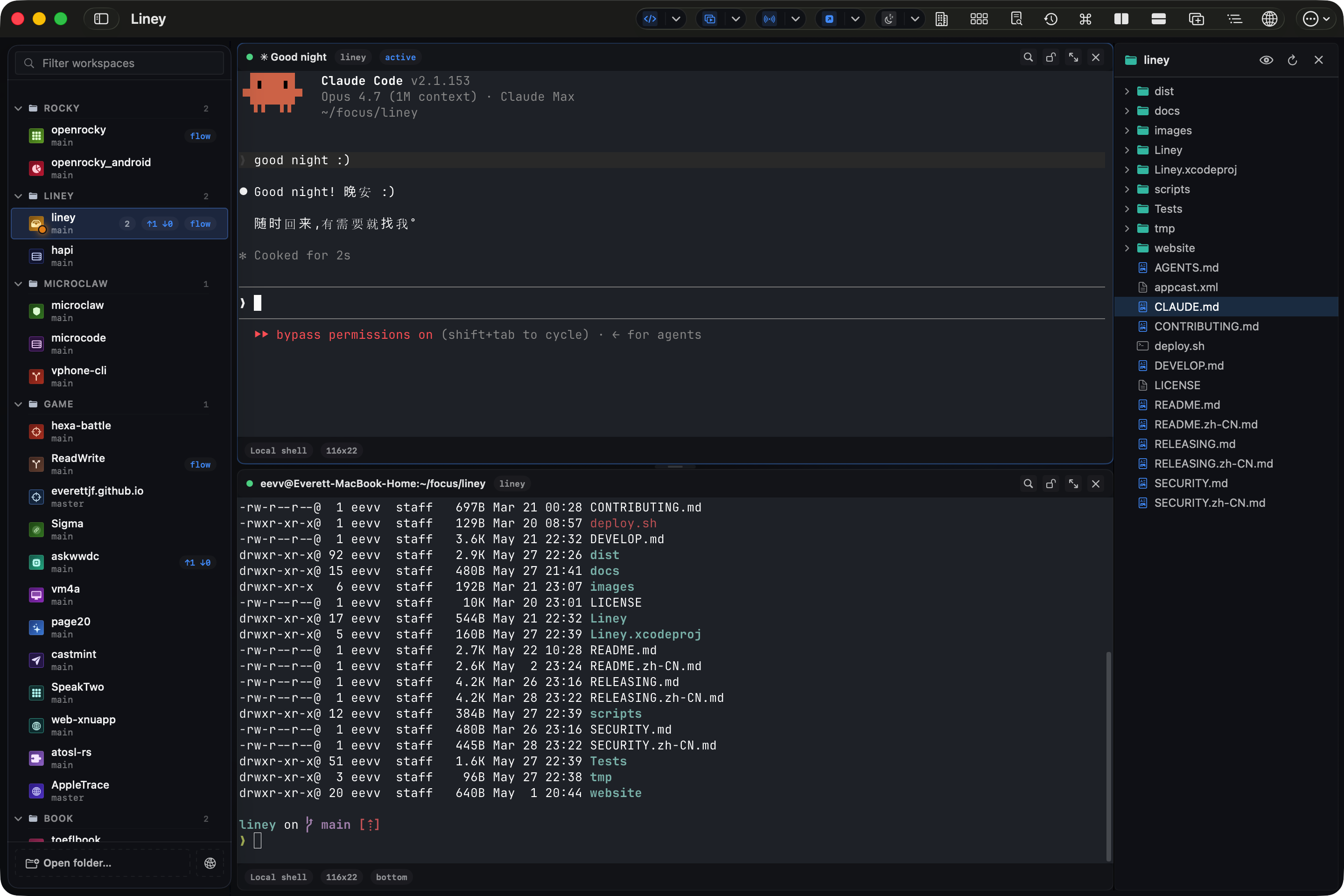The height and width of the screenshot is (896, 1344).
Task: Open the hapi workspace
Action: click(x=119, y=255)
